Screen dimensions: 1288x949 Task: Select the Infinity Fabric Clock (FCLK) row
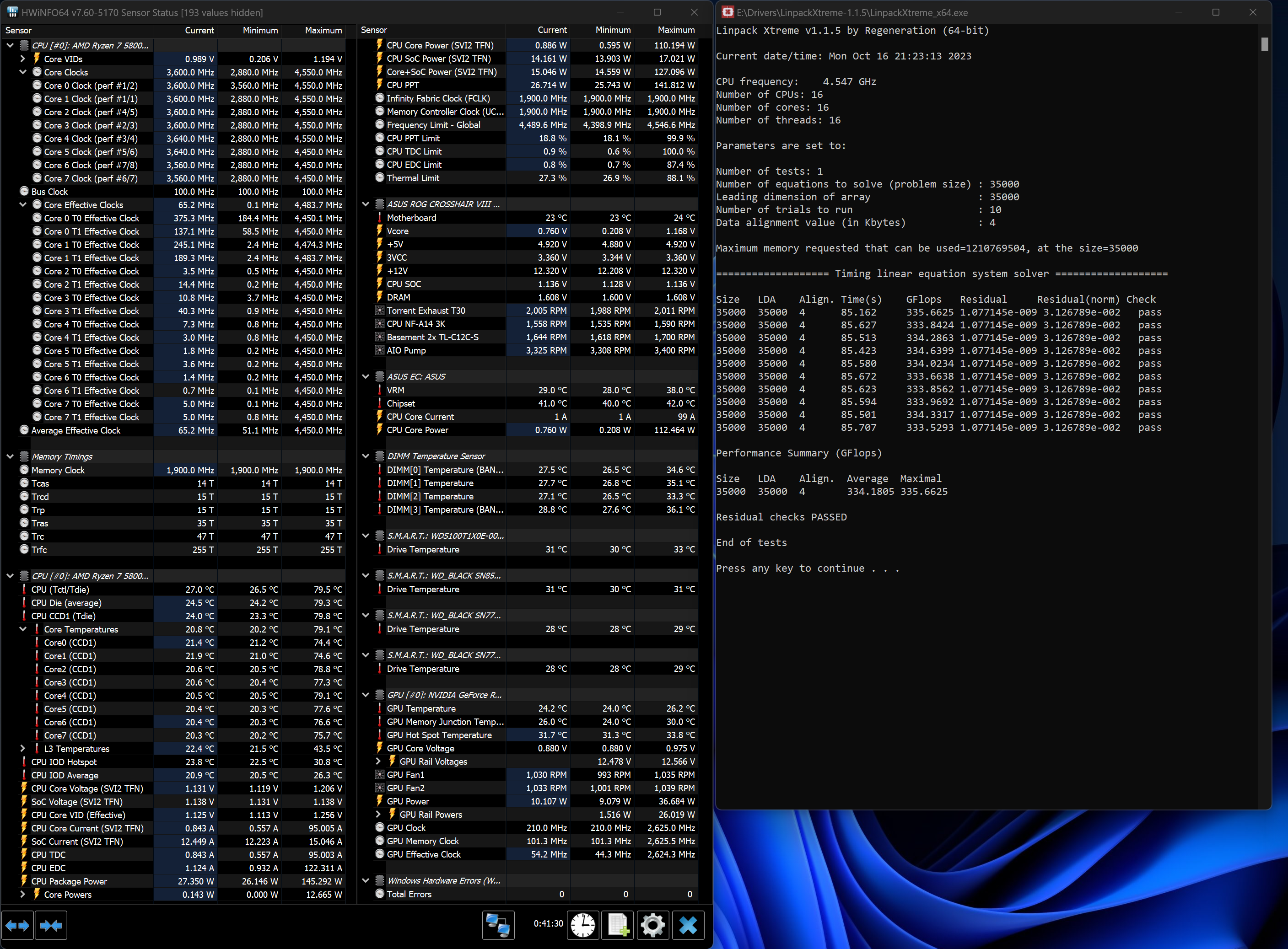tap(528, 98)
